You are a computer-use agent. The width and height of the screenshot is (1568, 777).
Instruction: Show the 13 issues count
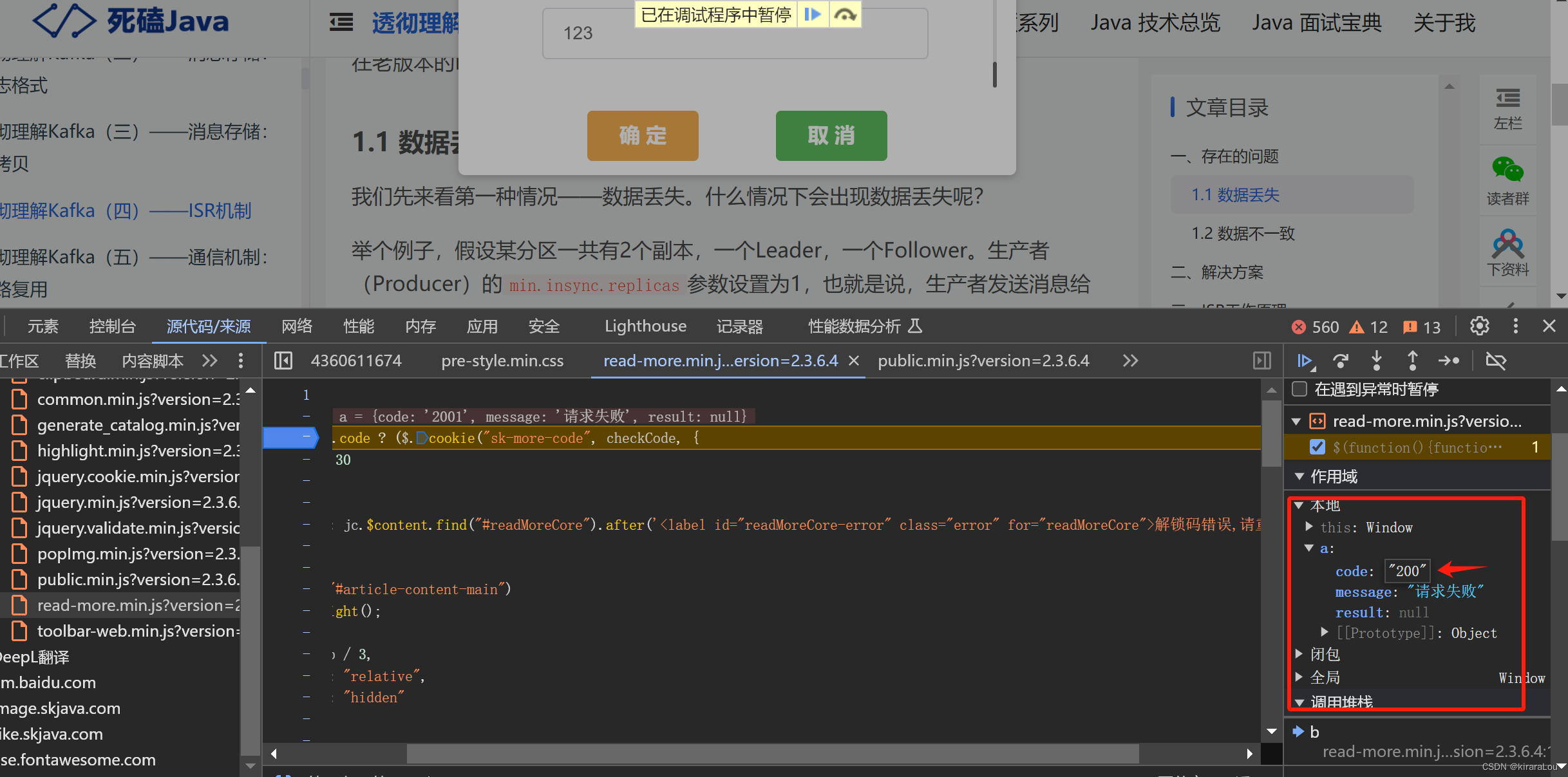pyautogui.click(x=1422, y=327)
